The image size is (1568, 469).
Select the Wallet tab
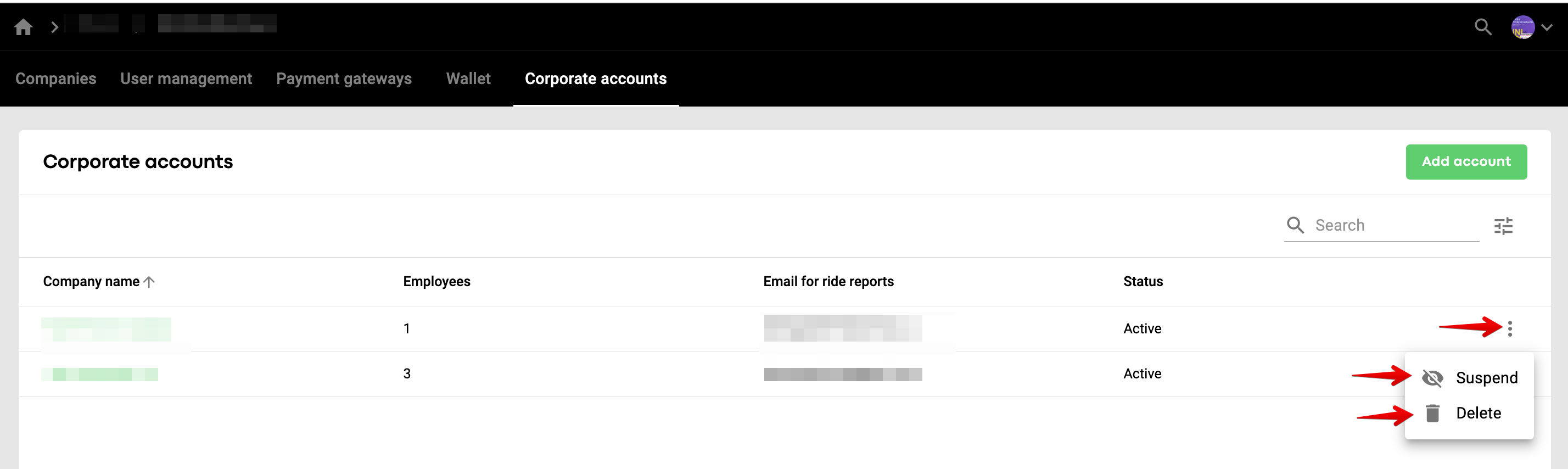(x=468, y=79)
